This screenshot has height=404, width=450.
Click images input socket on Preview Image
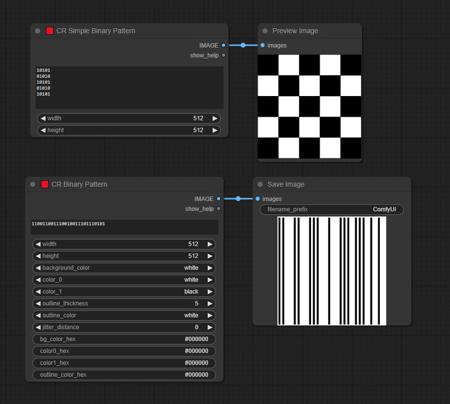pyautogui.click(x=263, y=45)
